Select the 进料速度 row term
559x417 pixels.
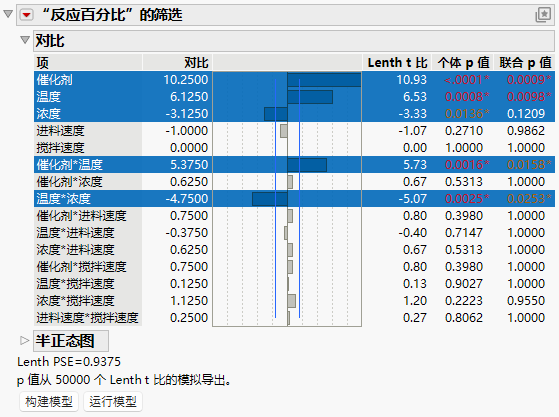(x=60, y=131)
